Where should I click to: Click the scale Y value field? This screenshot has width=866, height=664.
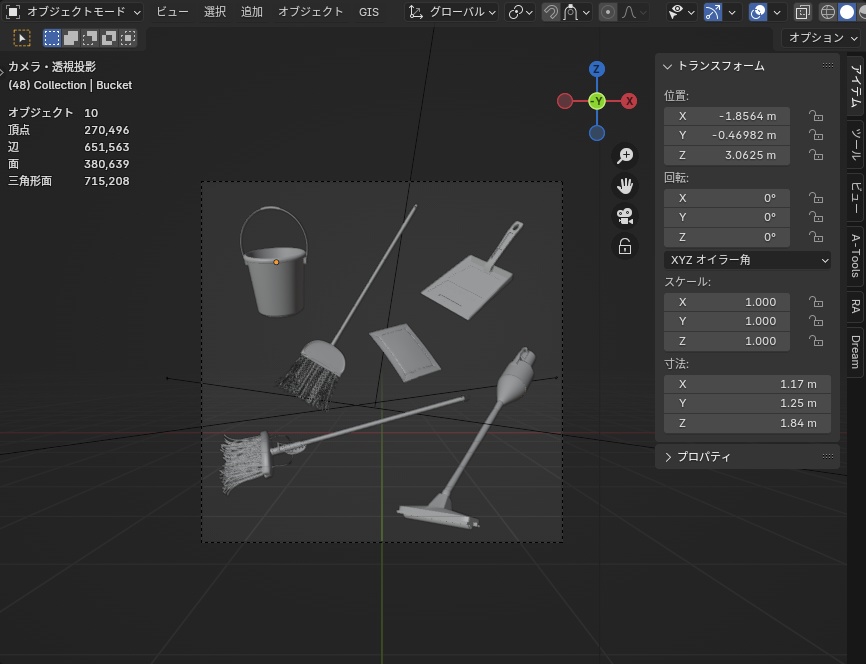coord(727,321)
